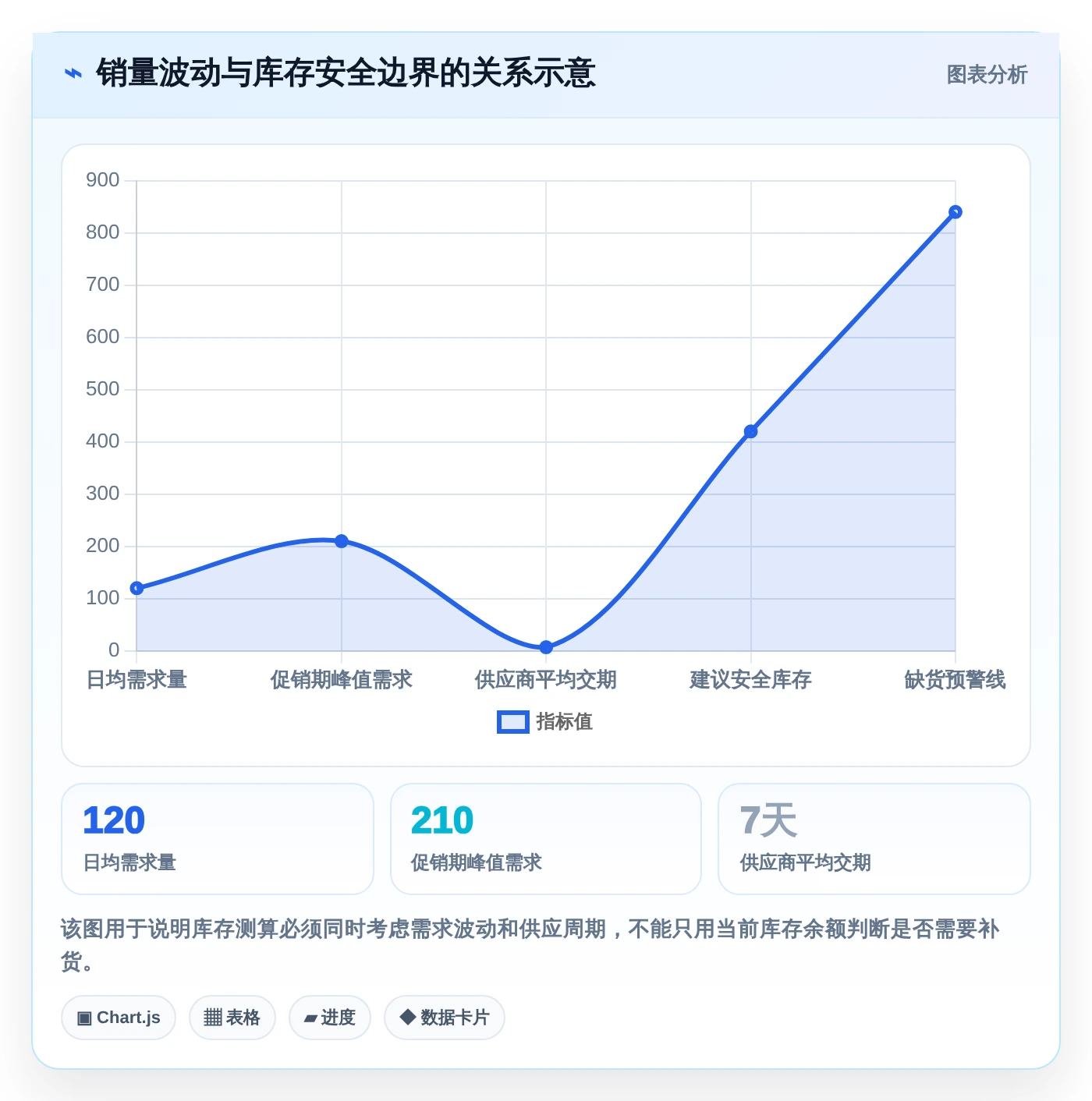This screenshot has height=1101, width=1092.
Task: Click the 促销期峰值需求 x-axis label
Action: (342, 680)
